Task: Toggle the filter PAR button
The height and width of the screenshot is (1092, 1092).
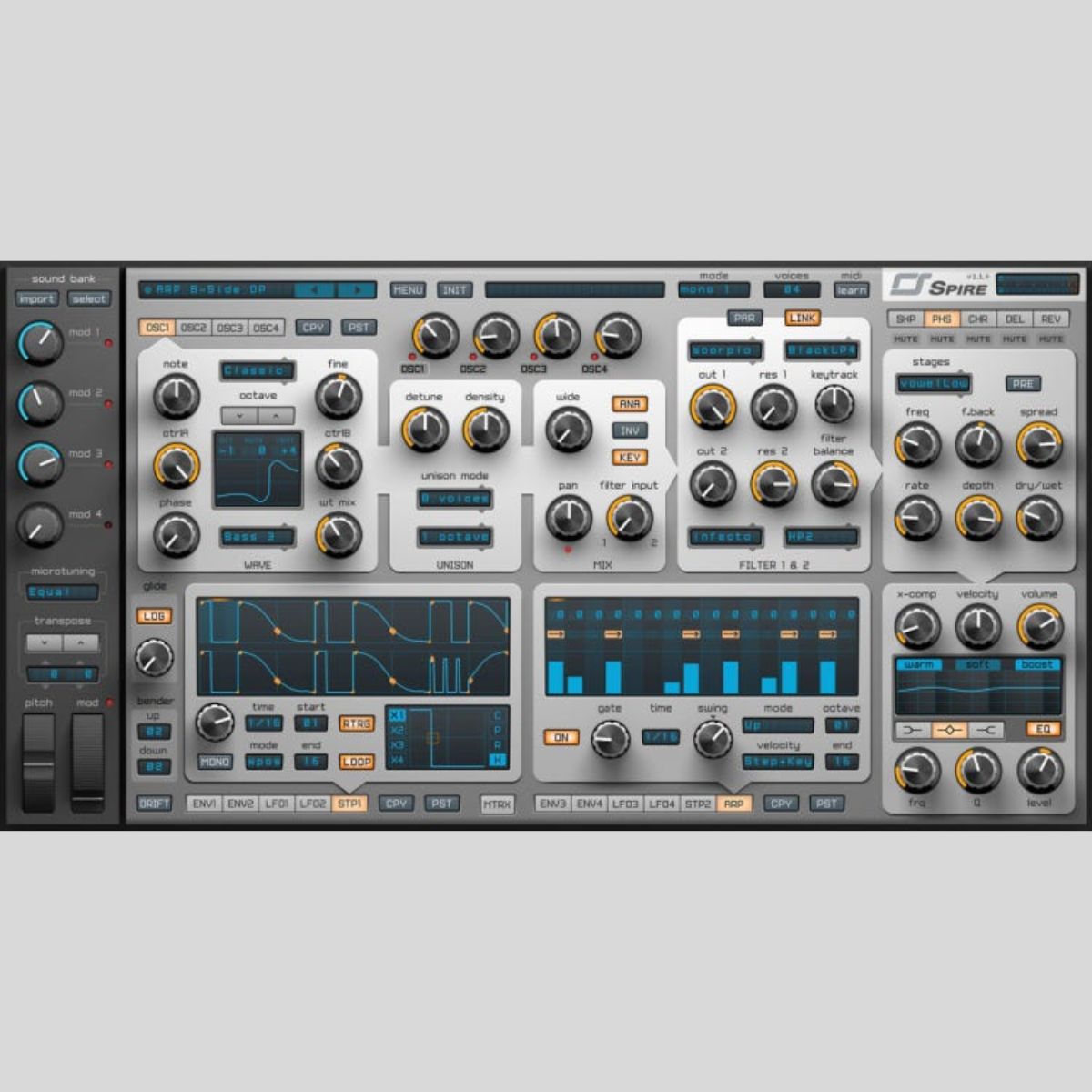Action: tap(744, 318)
